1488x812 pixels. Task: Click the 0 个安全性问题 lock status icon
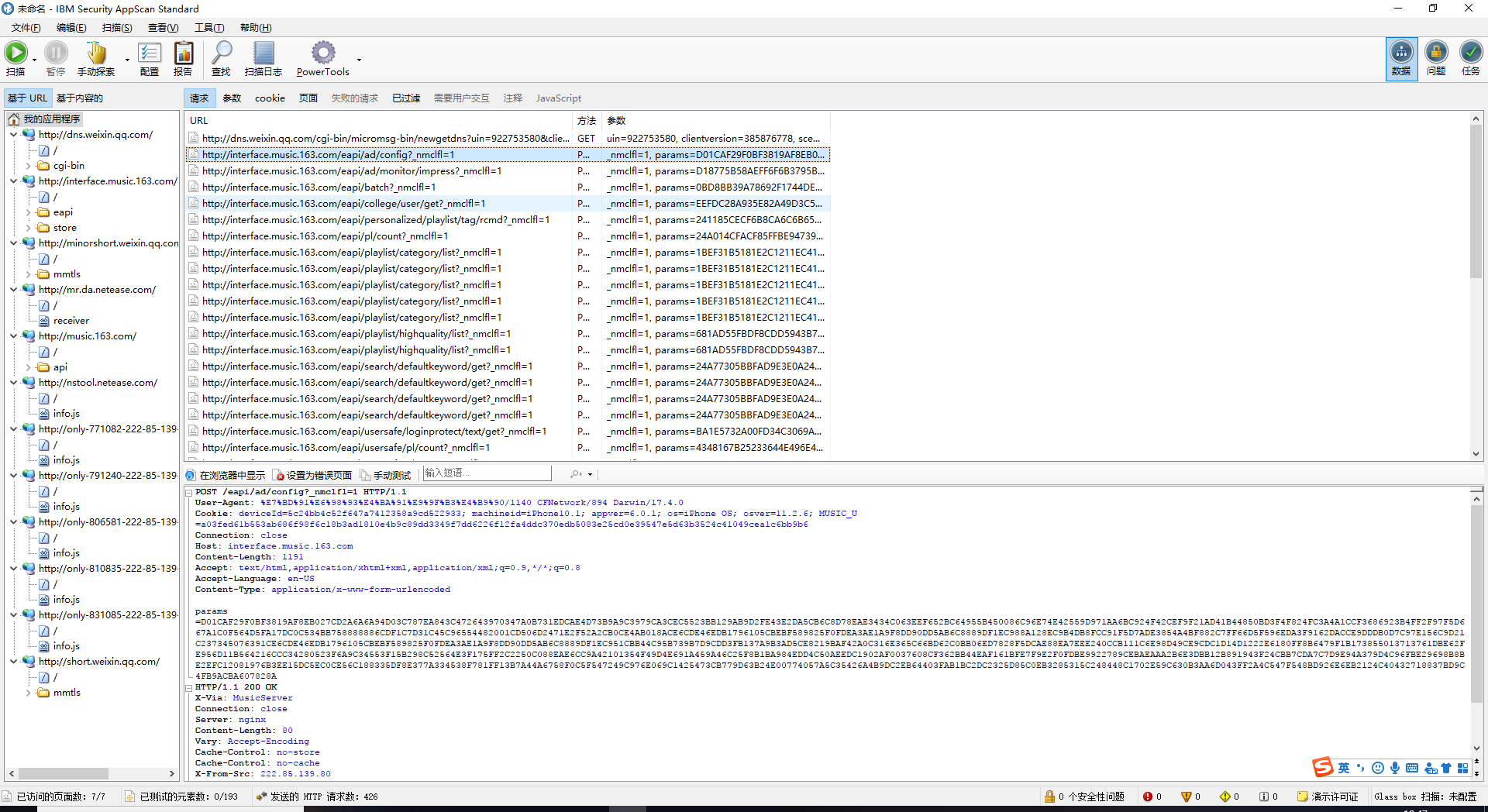(1049, 797)
